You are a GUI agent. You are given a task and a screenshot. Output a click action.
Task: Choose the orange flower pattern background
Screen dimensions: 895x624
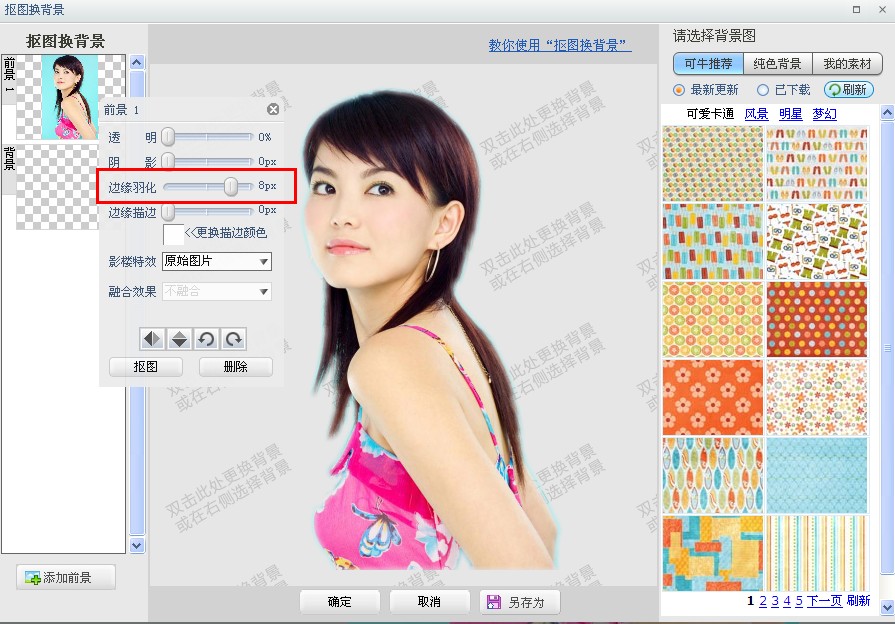point(712,397)
